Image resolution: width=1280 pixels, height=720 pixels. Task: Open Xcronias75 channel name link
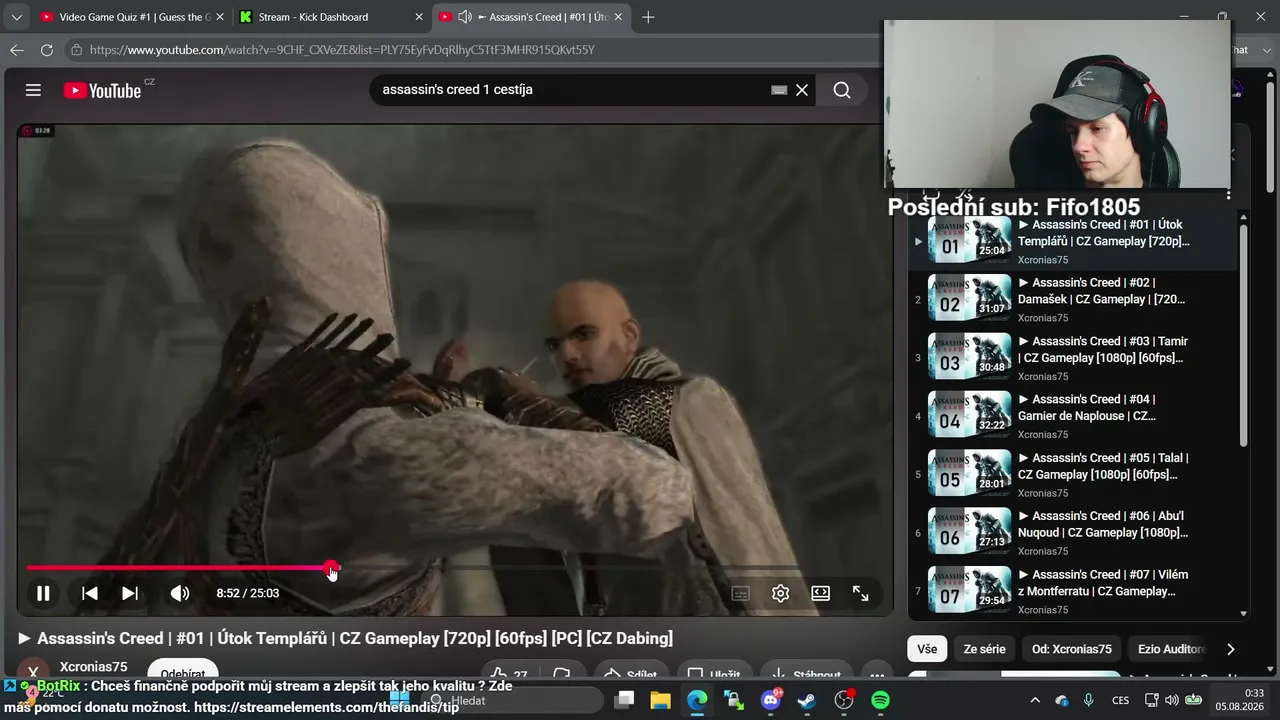(93, 667)
